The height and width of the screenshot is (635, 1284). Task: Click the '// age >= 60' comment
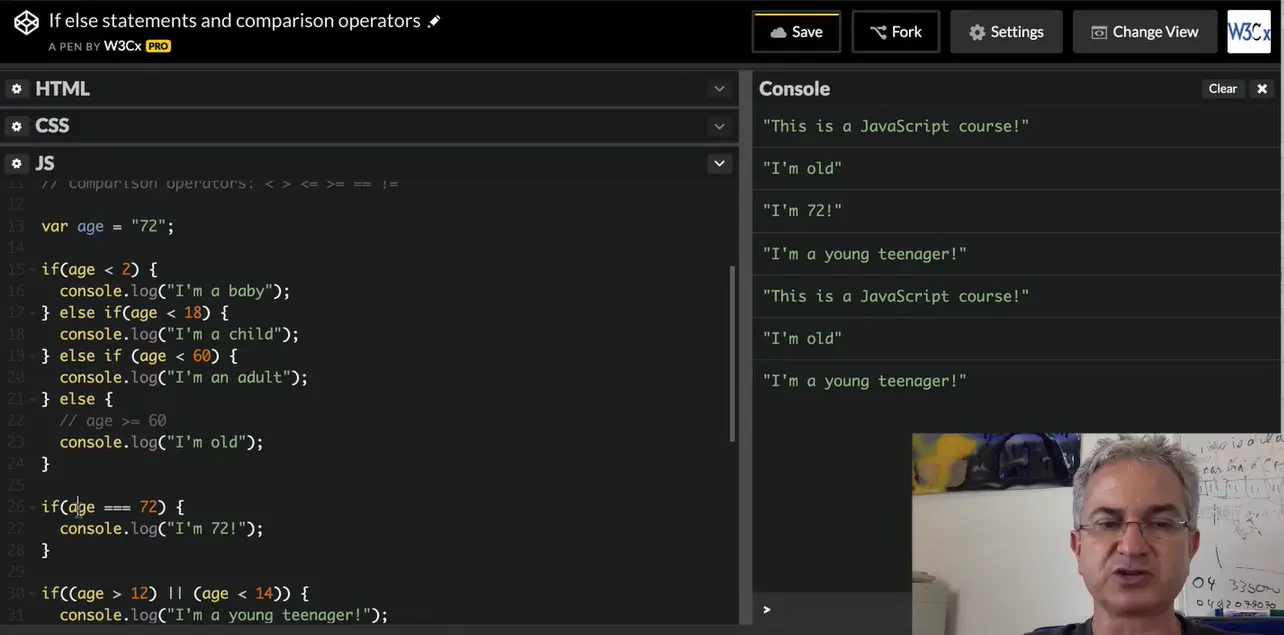click(113, 420)
